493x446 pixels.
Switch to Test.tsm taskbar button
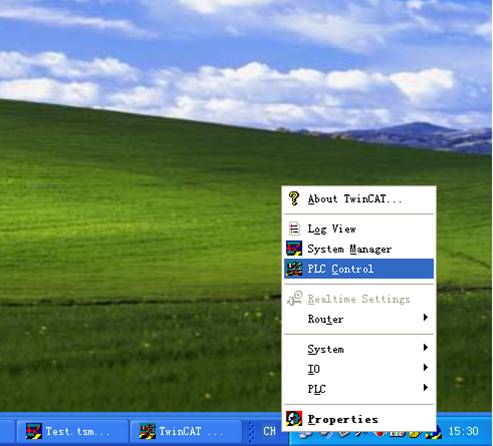pyautogui.click(x=72, y=431)
